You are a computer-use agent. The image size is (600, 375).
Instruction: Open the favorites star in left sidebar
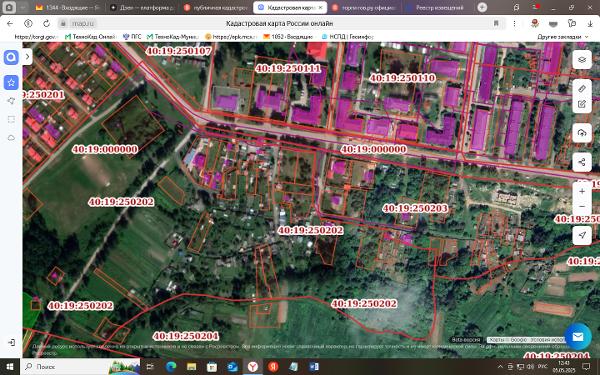pos(11,82)
